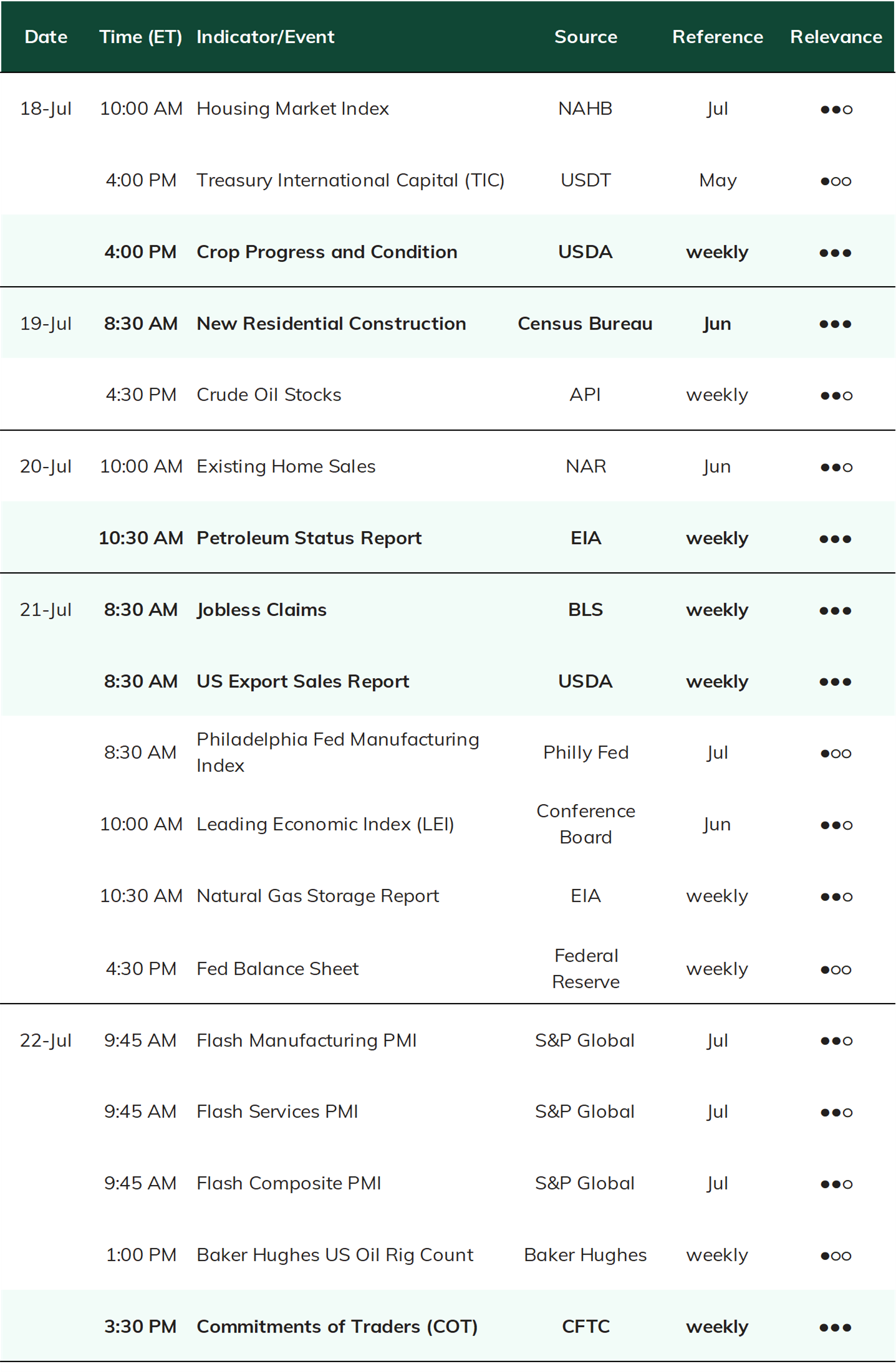Open Petroleum Status Report entry
Image resolution: width=896 pixels, height=1372 pixels.
point(309,538)
